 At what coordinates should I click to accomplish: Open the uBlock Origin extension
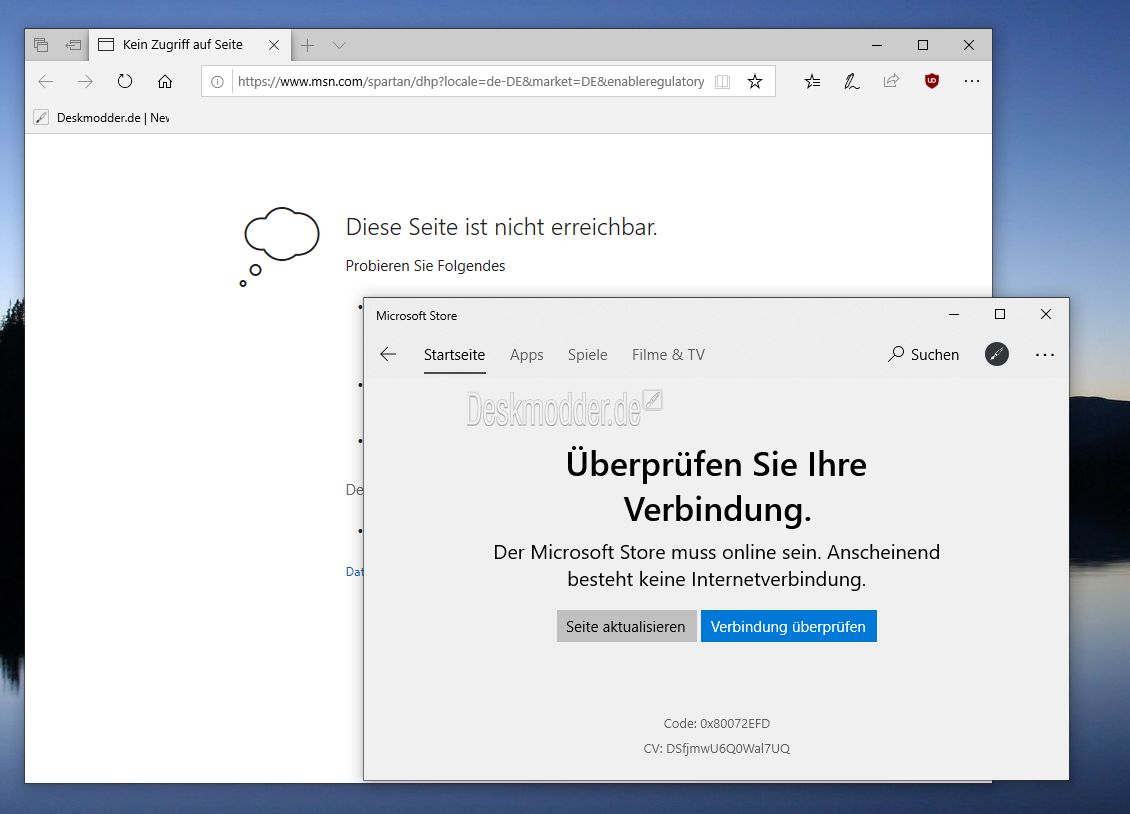(x=932, y=81)
